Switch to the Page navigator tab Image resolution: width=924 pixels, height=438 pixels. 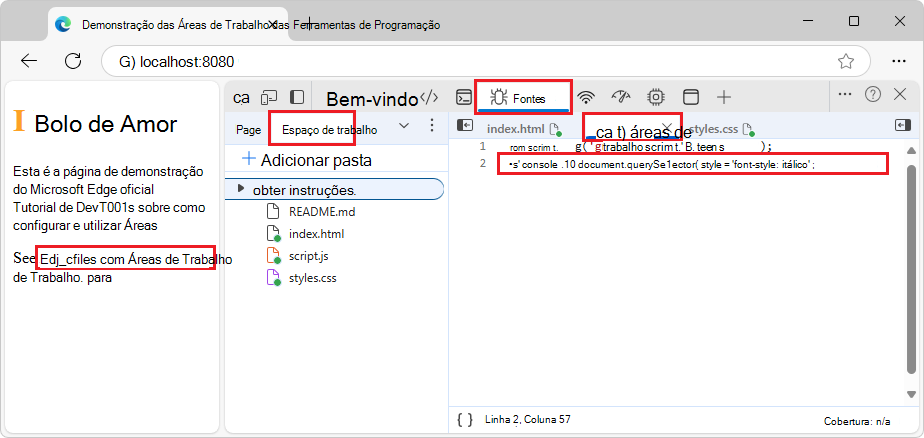coord(248,130)
